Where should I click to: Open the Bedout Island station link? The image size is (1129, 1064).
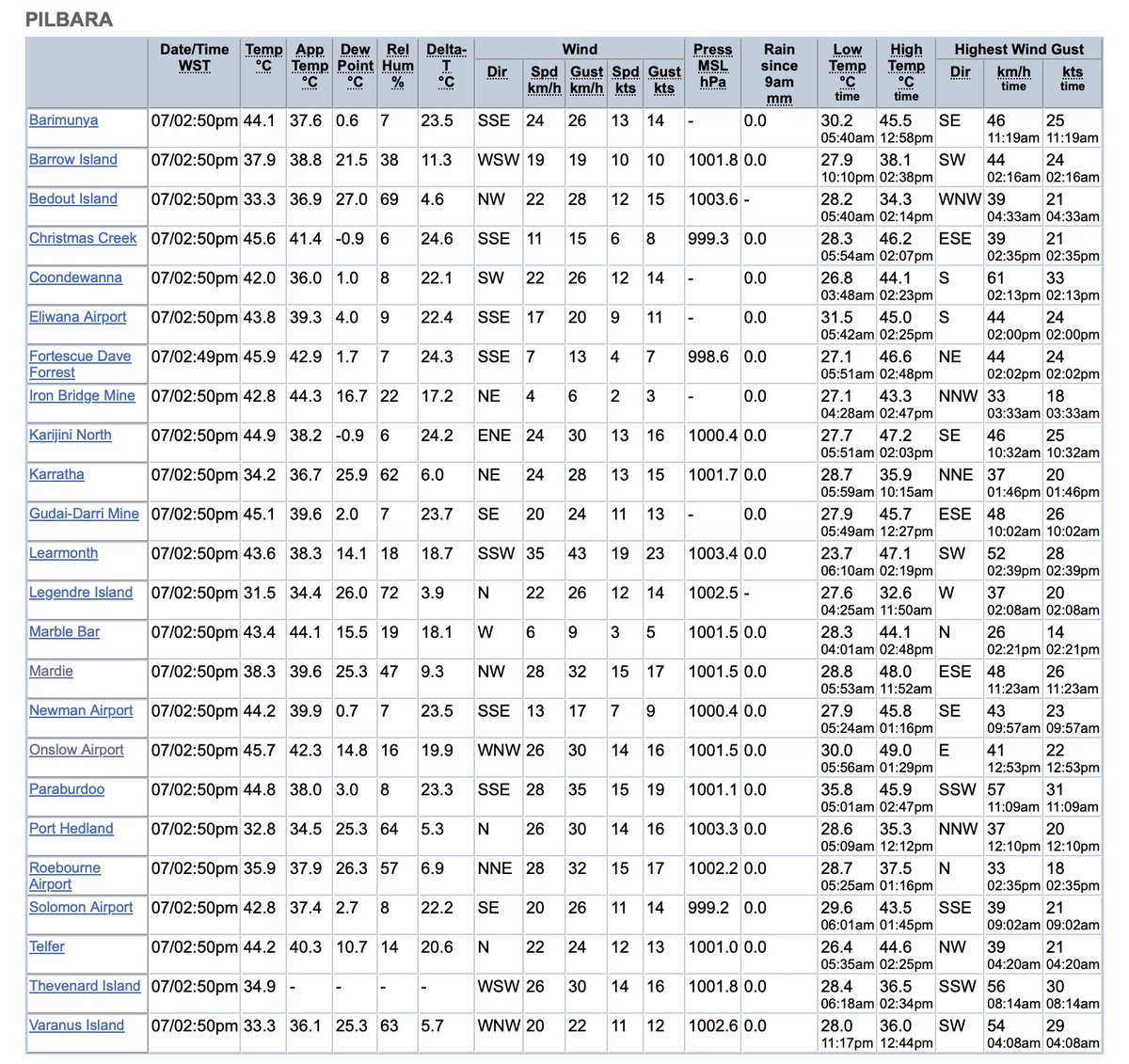73,199
